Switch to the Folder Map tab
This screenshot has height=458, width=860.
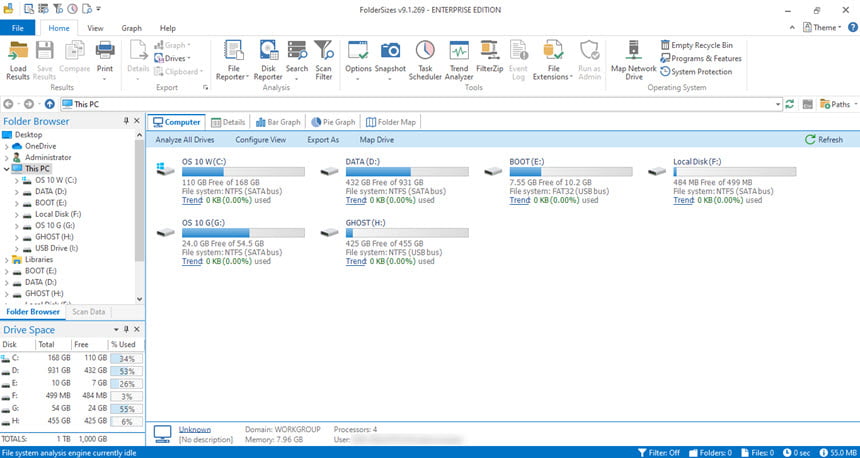391,122
